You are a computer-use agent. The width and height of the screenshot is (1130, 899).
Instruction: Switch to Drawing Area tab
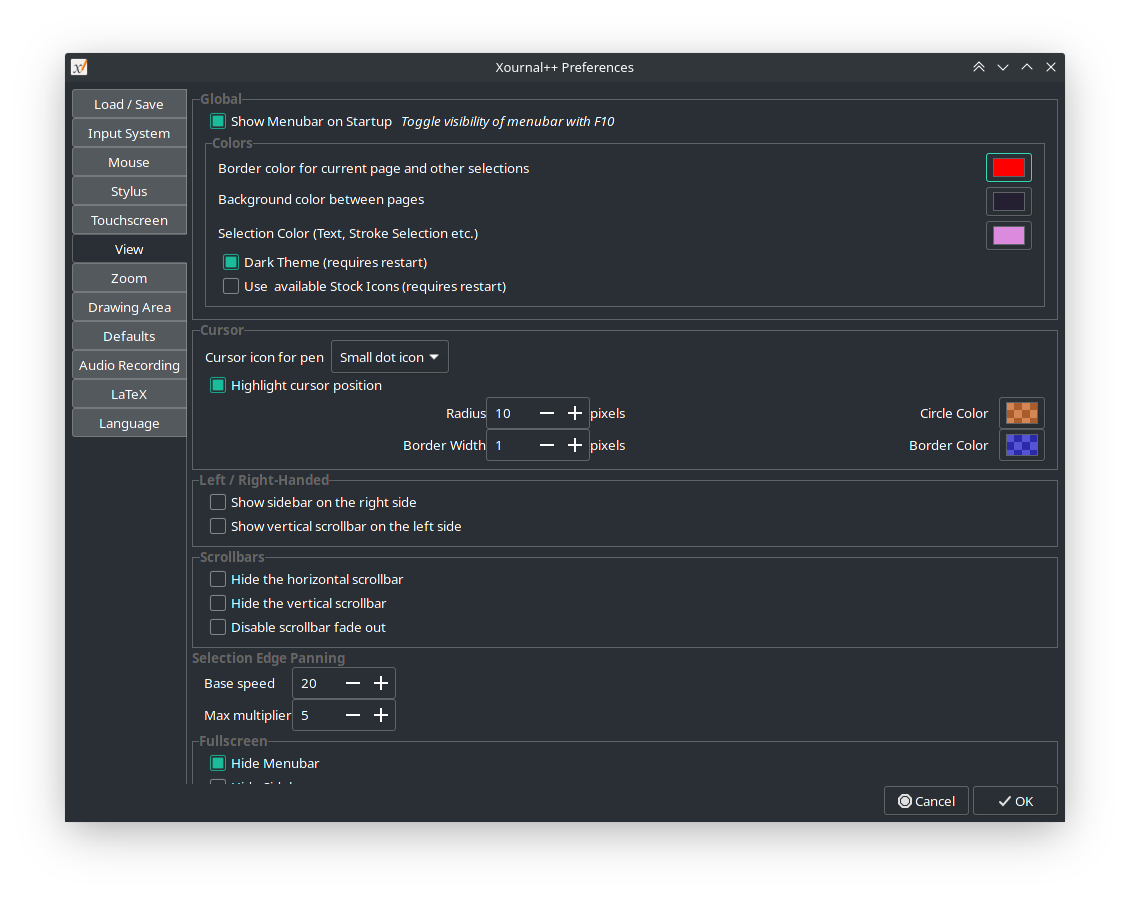pyautogui.click(x=129, y=307)
